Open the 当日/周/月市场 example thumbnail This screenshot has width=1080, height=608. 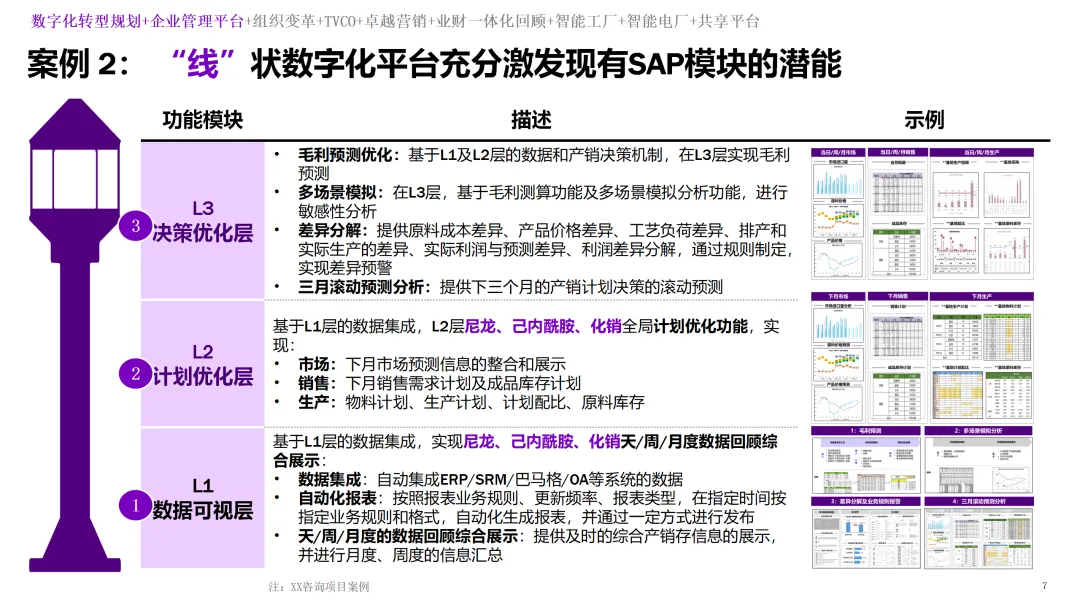[838, 213]
